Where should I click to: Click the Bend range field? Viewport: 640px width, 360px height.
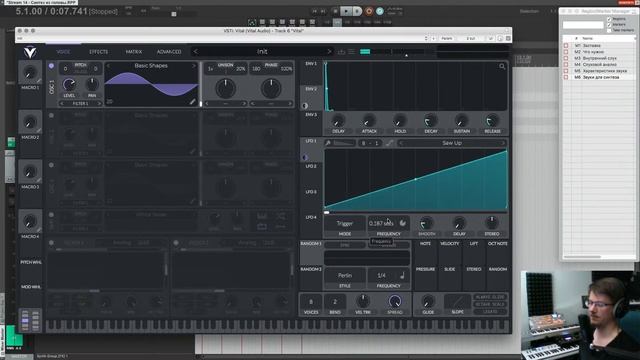coord(335,302)
